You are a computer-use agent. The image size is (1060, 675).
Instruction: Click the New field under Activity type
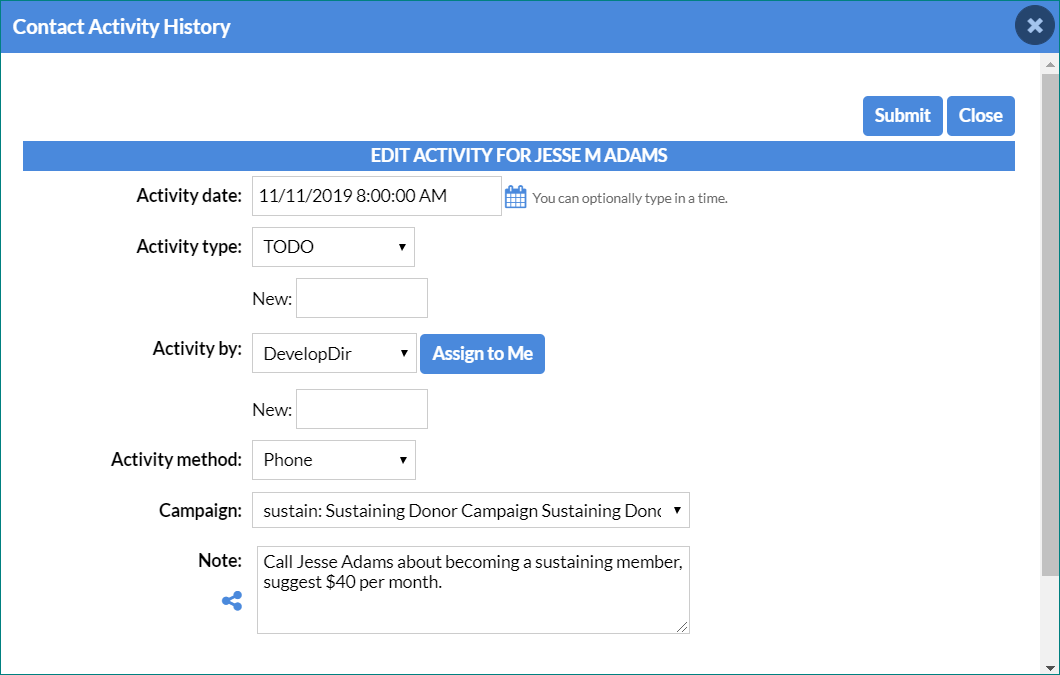362,298
